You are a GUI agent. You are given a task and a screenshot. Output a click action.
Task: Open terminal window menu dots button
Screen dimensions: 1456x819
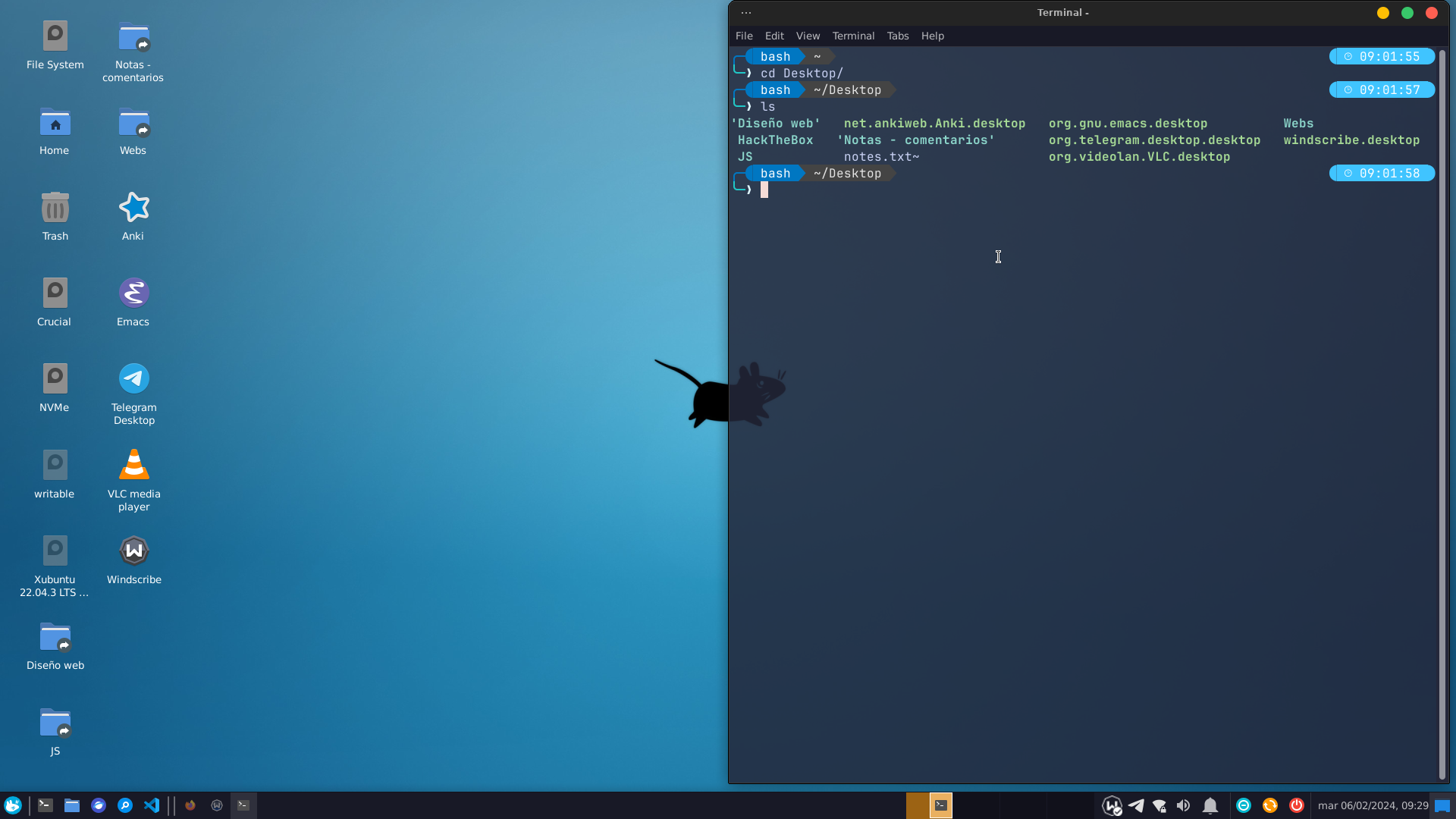[746, 13]
